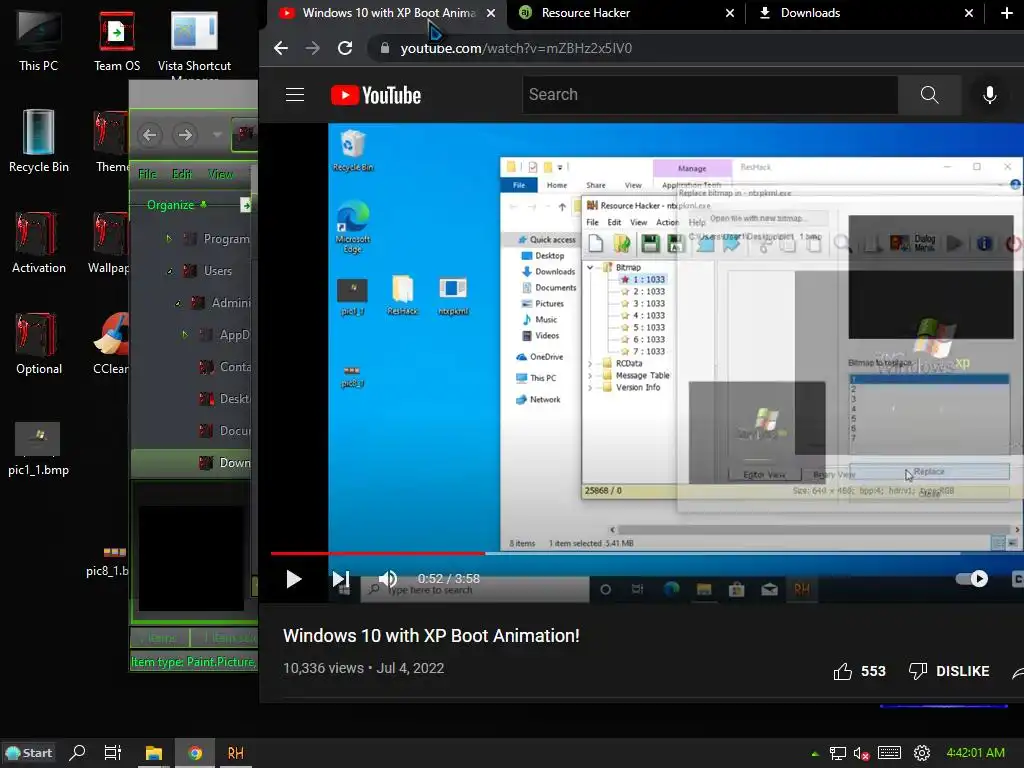The height and width of the screenshot is (768, 1024).
Task: Select the Activation folder icon
Action: (x=39, y=243)
